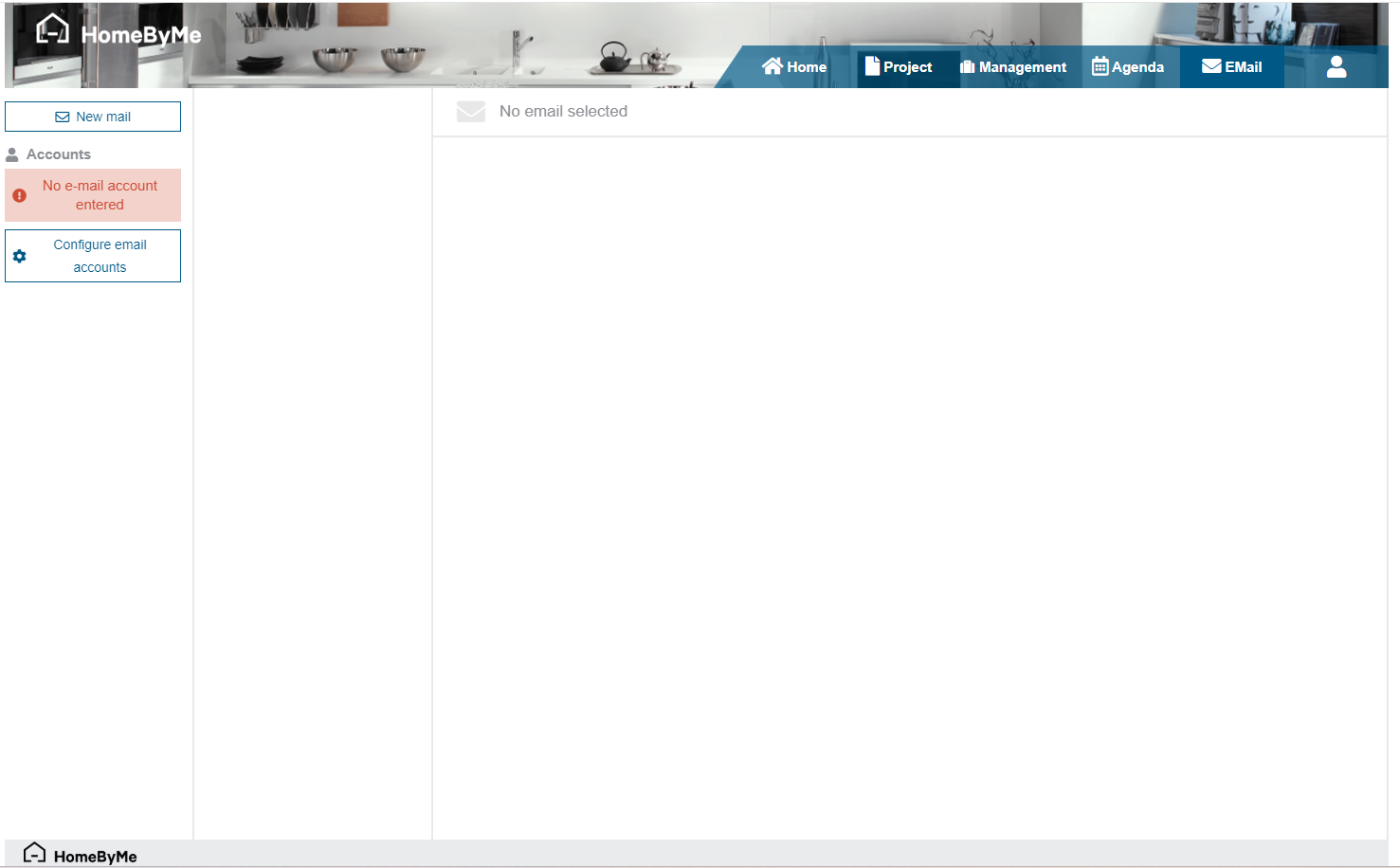Viewport: 1400px width, 868px height.
Task: Click the HomeByMe logo in the footer
Action: coord(80,855)
